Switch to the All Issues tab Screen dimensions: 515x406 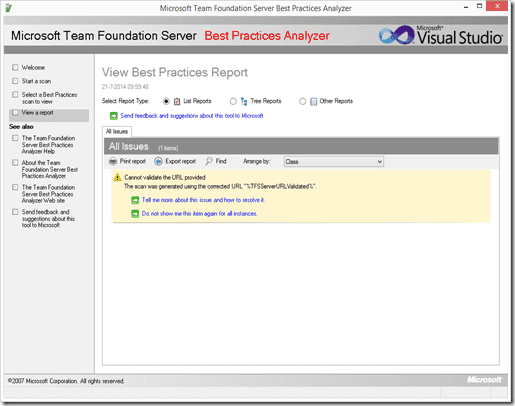(x=117, y=131)
